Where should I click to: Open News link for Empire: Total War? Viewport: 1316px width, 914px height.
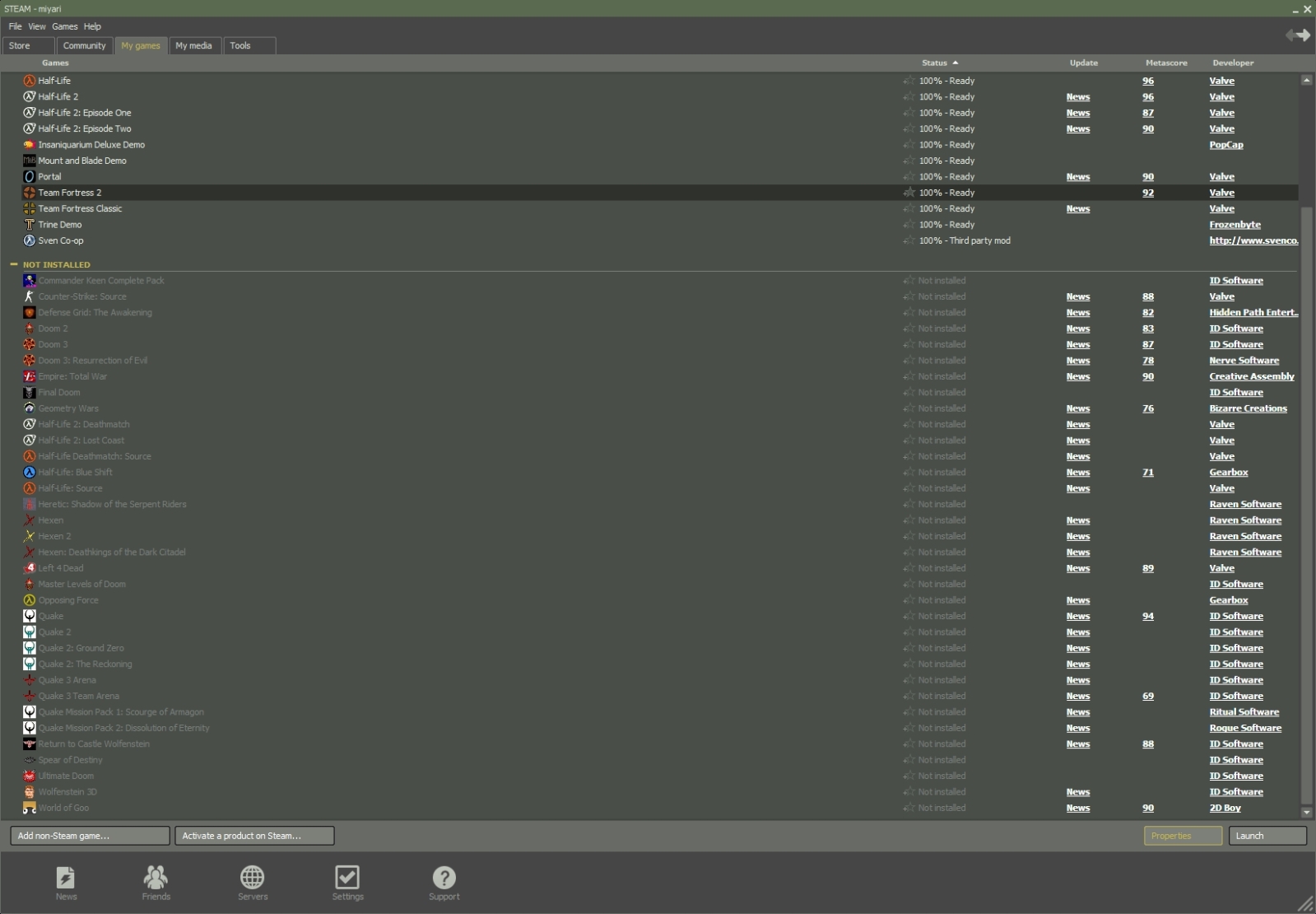click(1077, 377)
